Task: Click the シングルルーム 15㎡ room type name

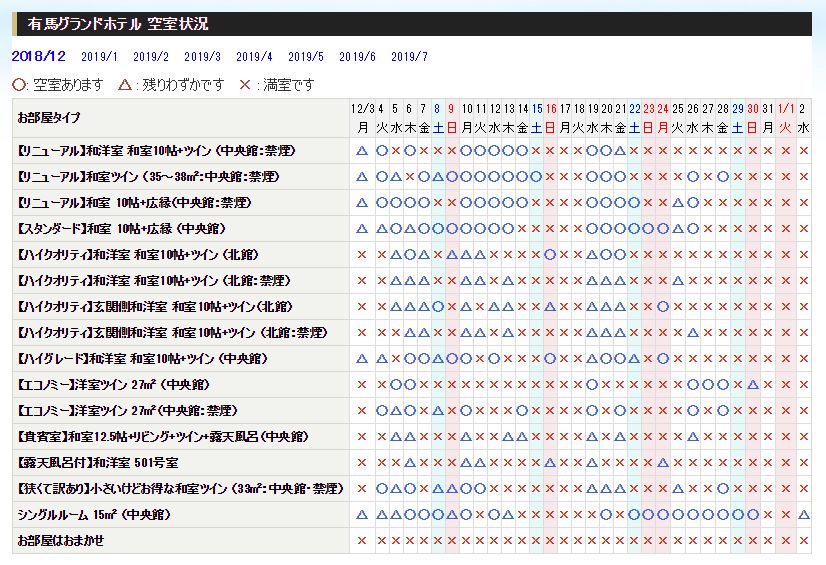Action: 94,514
